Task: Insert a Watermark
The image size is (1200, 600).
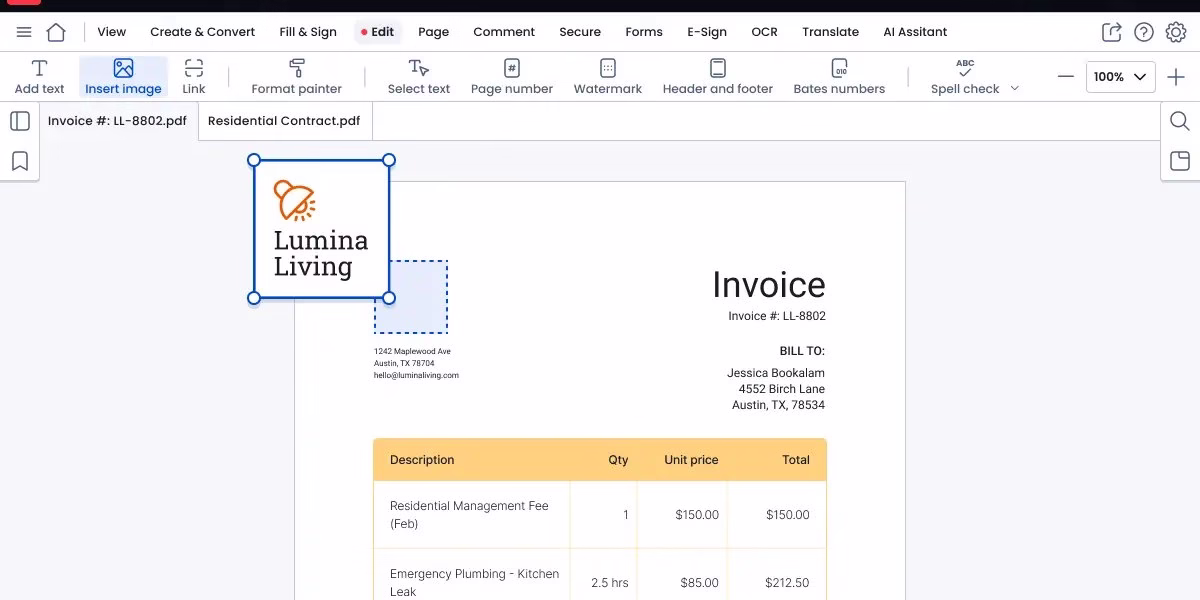Action: point(608,77)
